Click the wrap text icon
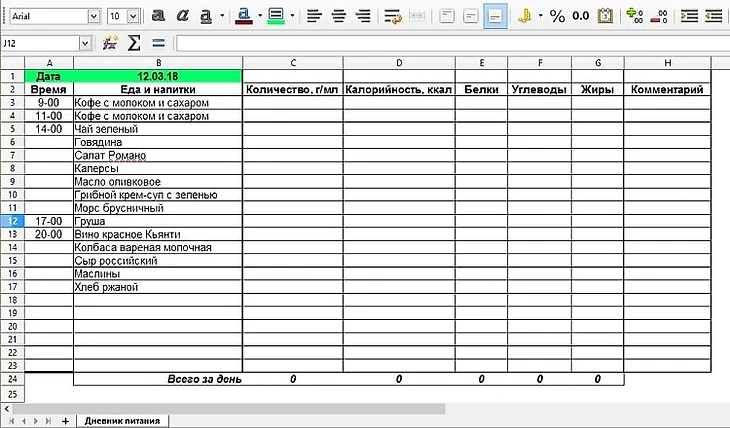Image resolution: width=730 pixels, height=428 pixels. tap(393, 16)
